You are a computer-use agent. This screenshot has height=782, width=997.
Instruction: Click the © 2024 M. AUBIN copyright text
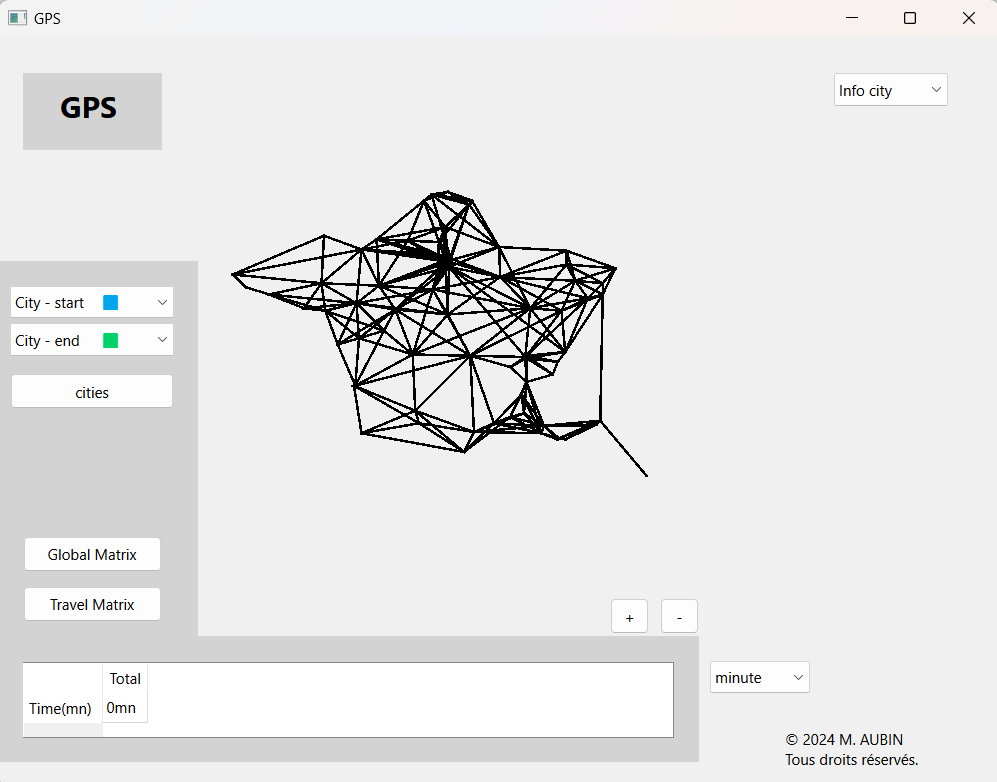(844, 739)
